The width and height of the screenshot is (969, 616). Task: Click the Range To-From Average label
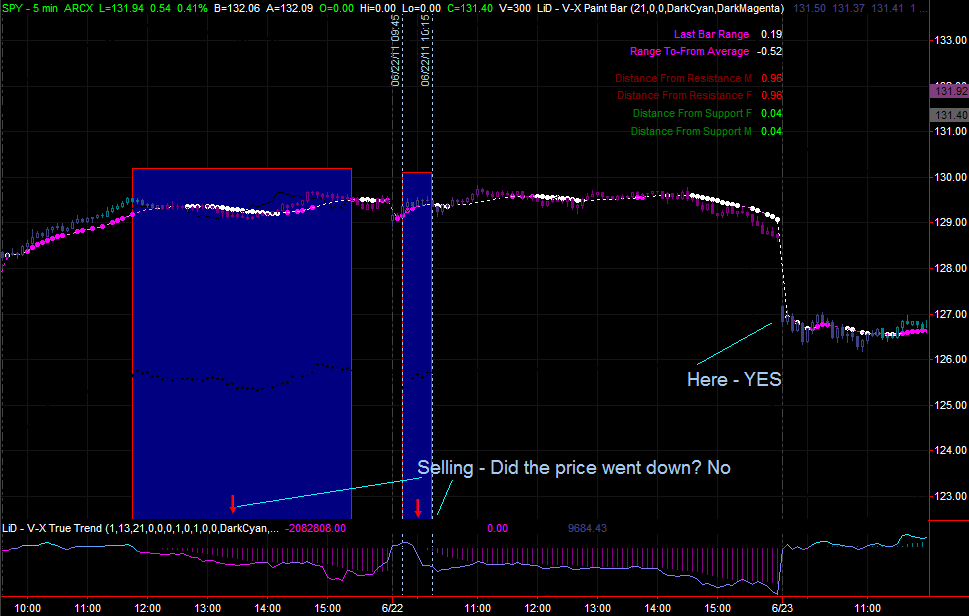click(690, 51)
